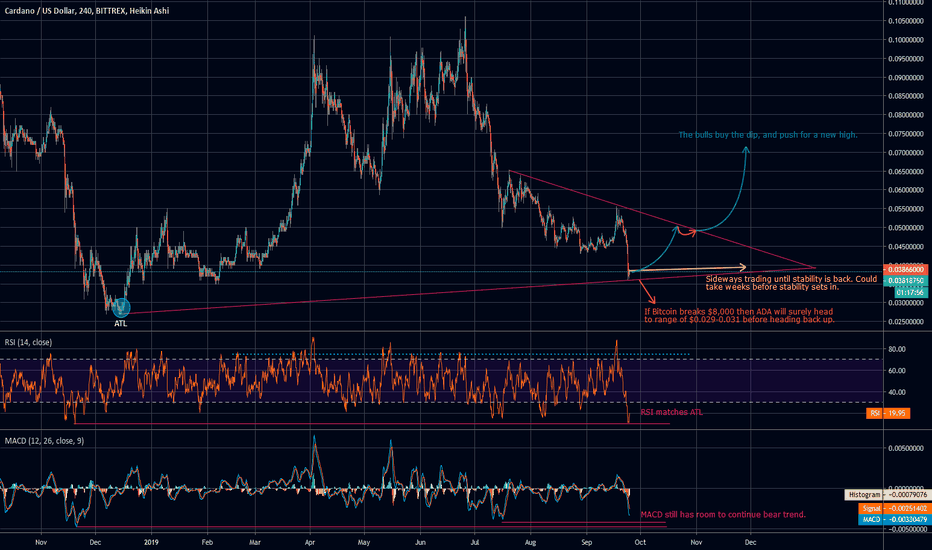Select the teal 0.03818750 price label
932x550 pixels.
905,281
